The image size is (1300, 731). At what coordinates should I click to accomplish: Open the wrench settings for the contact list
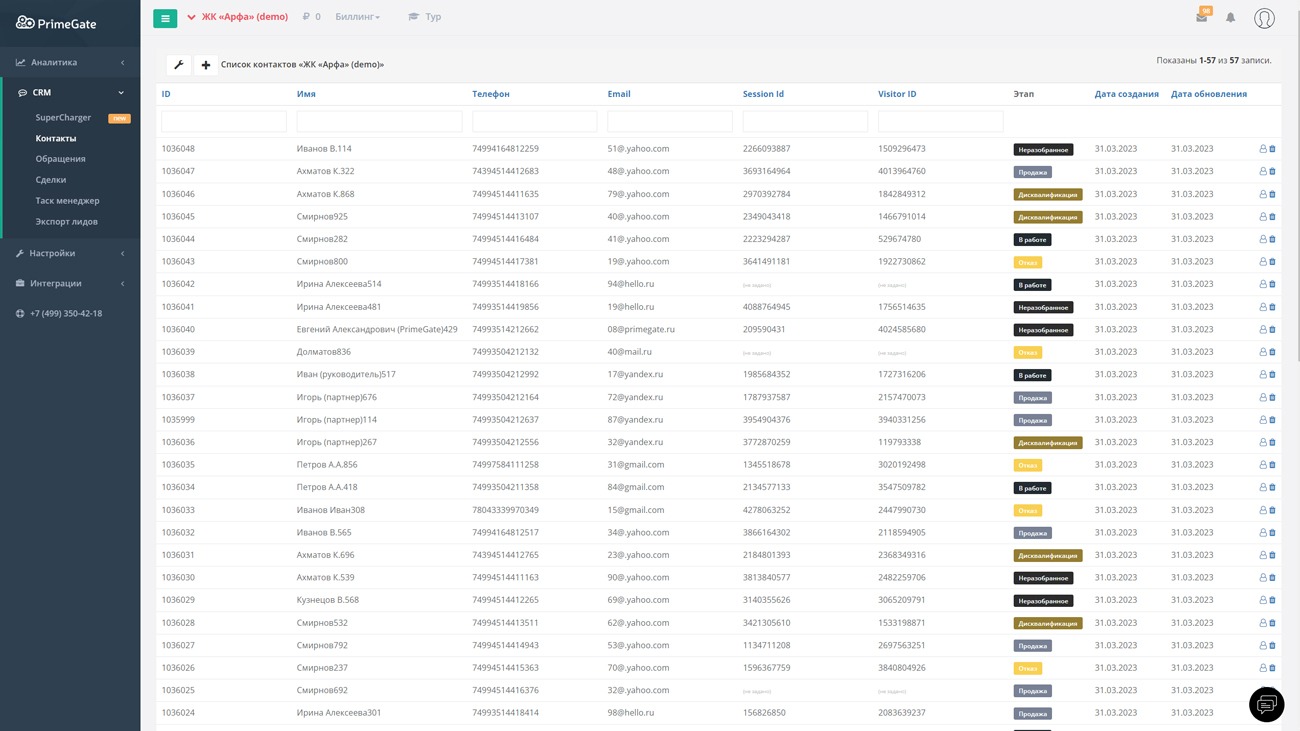pyautogui.click(x=179, y=65)
